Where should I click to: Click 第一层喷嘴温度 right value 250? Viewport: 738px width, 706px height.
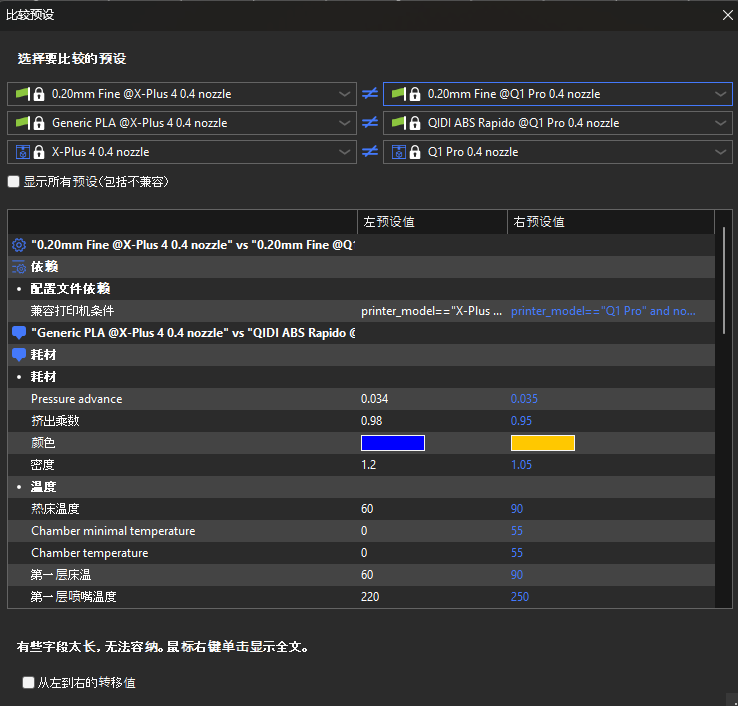coord(520,597)
